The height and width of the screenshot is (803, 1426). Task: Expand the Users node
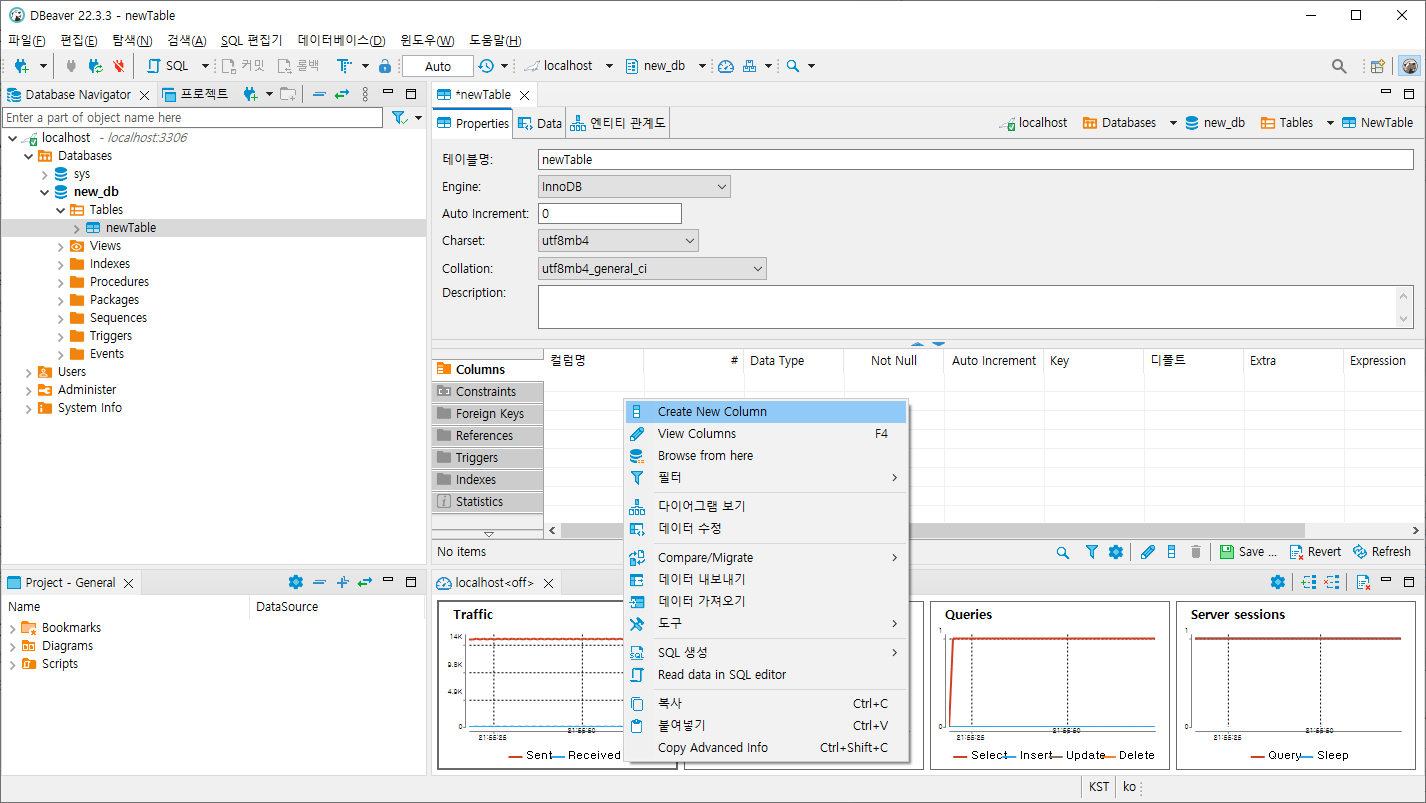click(x=28, y=372)
